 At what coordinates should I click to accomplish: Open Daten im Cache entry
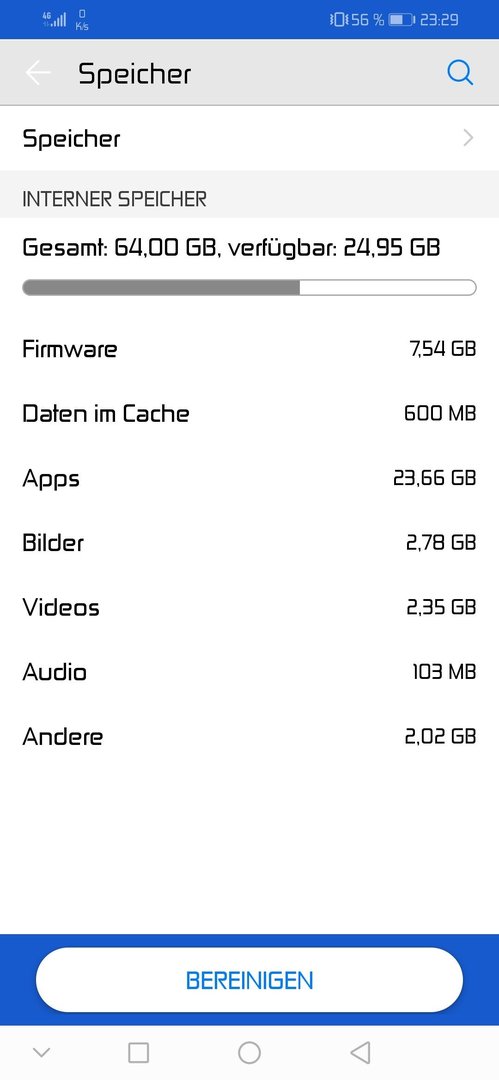pyautogui.click(x=250, y=413)
